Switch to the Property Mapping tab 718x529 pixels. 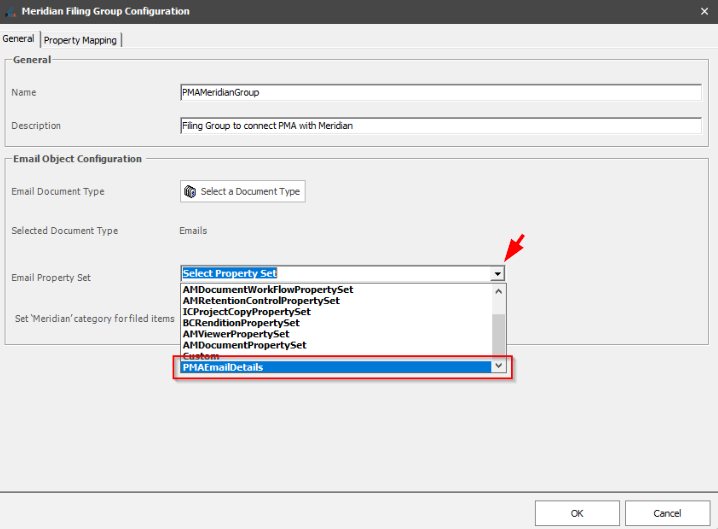coord(81,40)
